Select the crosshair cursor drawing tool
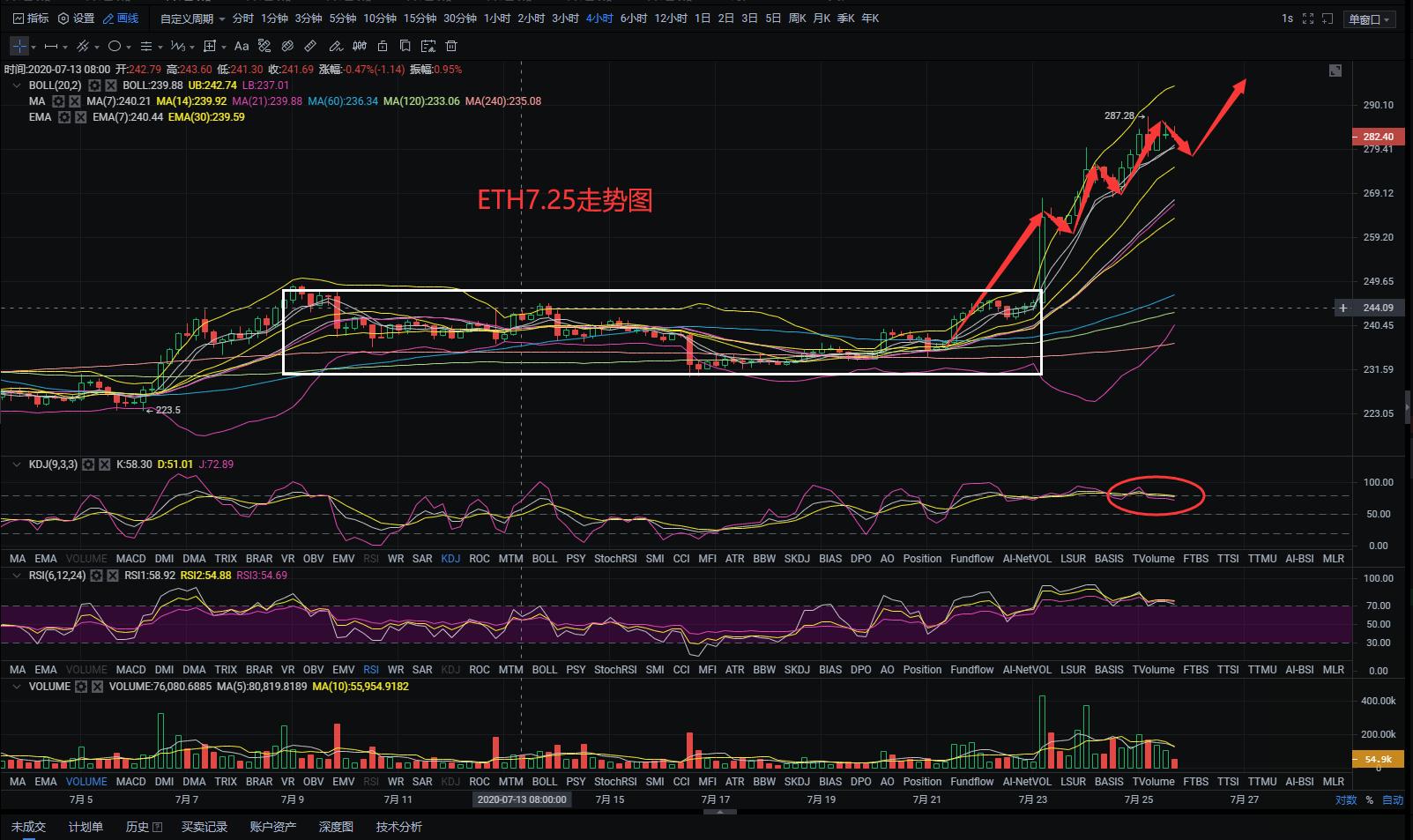1413x840 pixels. 19,46
